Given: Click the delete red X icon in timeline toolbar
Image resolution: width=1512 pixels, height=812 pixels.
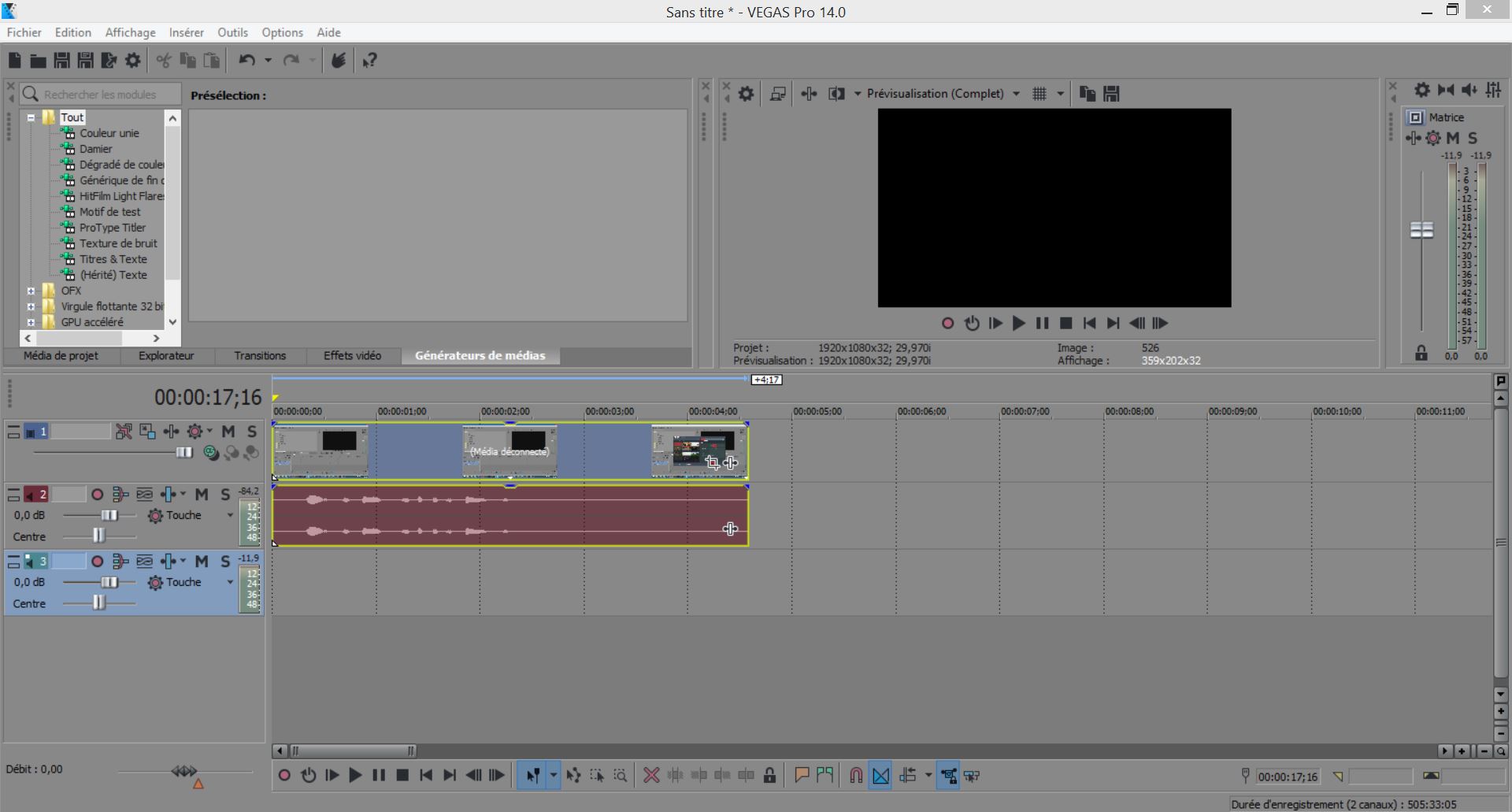Looking at the screenshot, I should (651, 776).
